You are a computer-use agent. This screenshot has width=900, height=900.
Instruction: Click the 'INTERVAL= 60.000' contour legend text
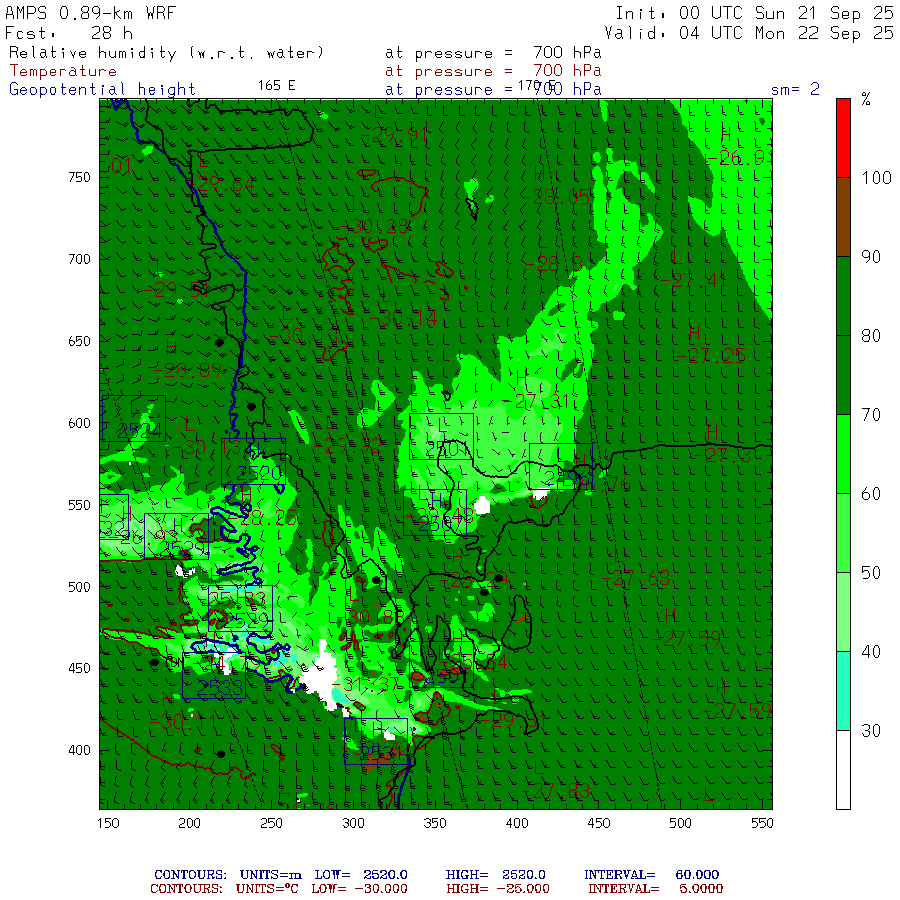(651, 875)
